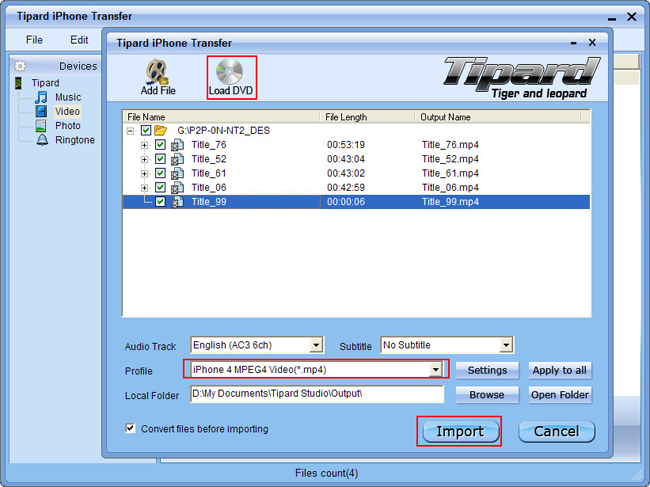Collapse the G:\P2P-0N-NT2_DES tree node
Viewport: 650px width, 487px height.
130,131
